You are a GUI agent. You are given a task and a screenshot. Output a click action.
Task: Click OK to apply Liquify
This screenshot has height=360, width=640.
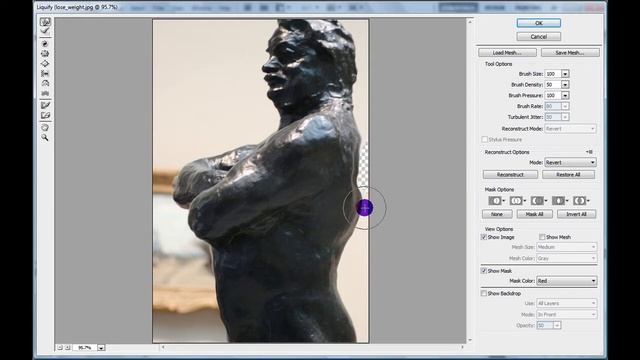click(538, 23)
